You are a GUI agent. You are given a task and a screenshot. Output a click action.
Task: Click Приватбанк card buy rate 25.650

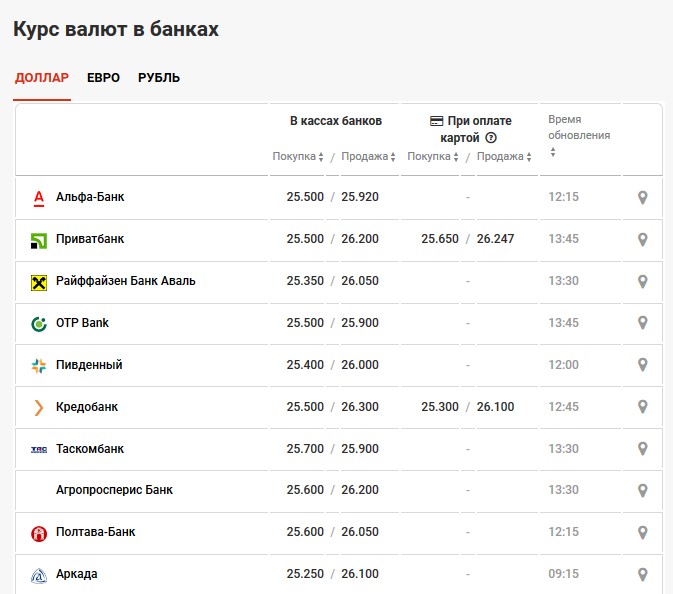click(440, 239)
